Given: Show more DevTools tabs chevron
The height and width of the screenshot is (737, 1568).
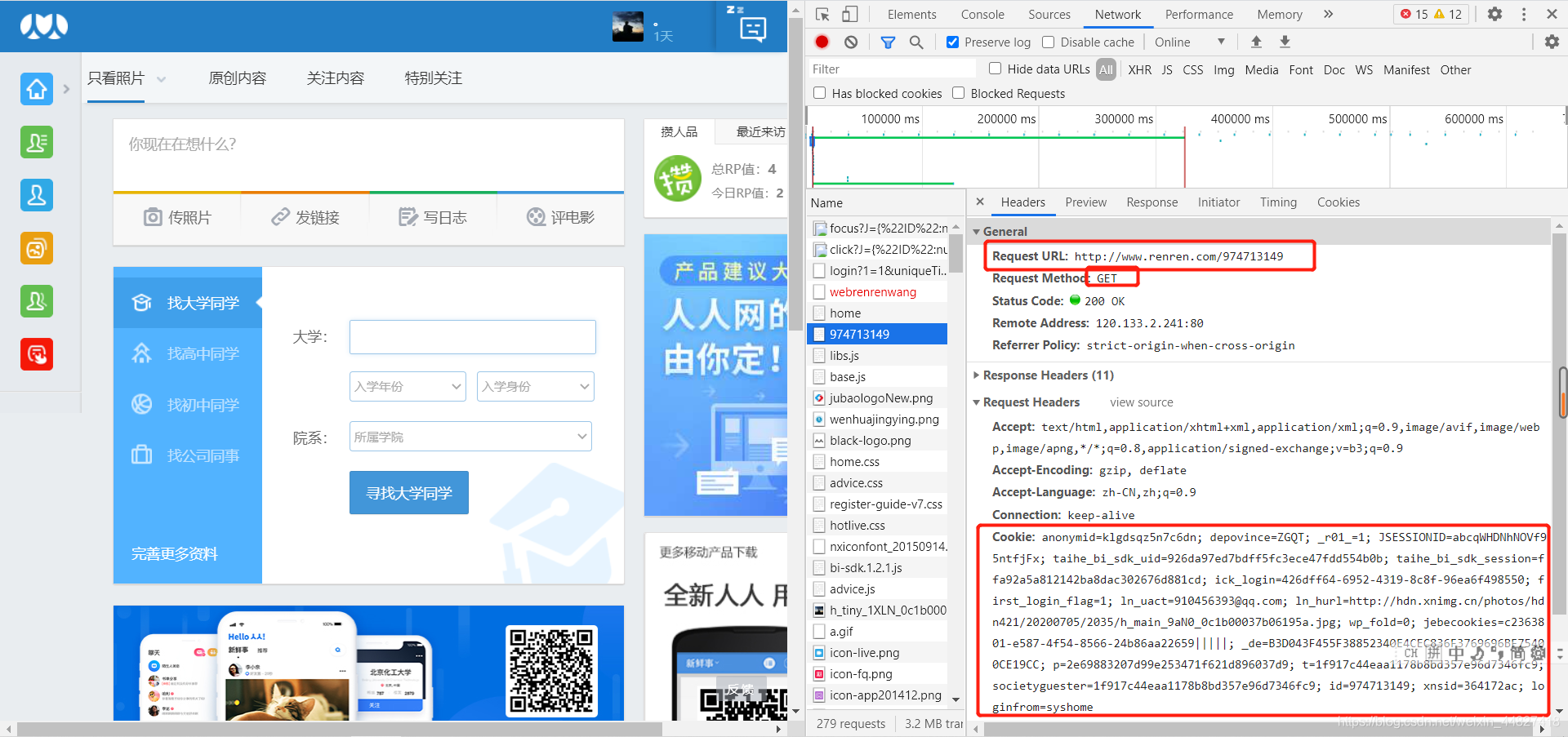Looking at the screenshot, I should (x=1328, y=14).
